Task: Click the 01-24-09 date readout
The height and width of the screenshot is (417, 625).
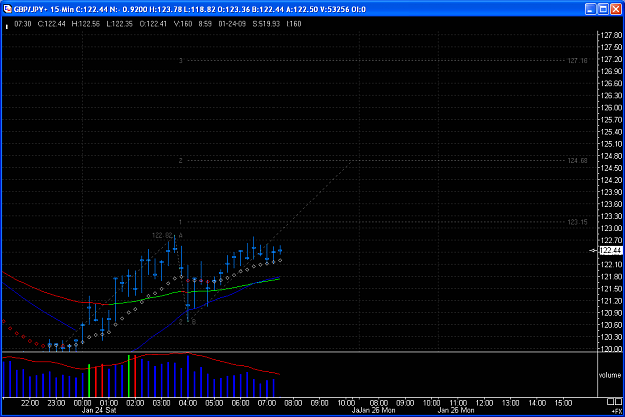Action: 232,24
